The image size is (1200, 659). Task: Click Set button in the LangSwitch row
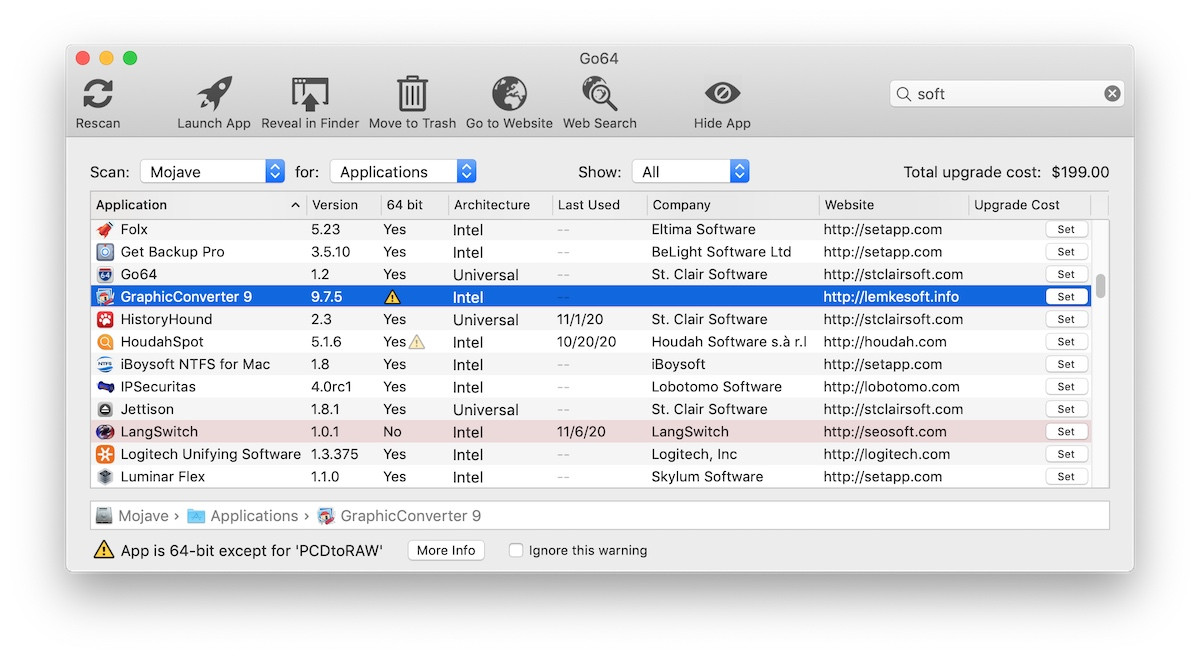pos(1066,432)
